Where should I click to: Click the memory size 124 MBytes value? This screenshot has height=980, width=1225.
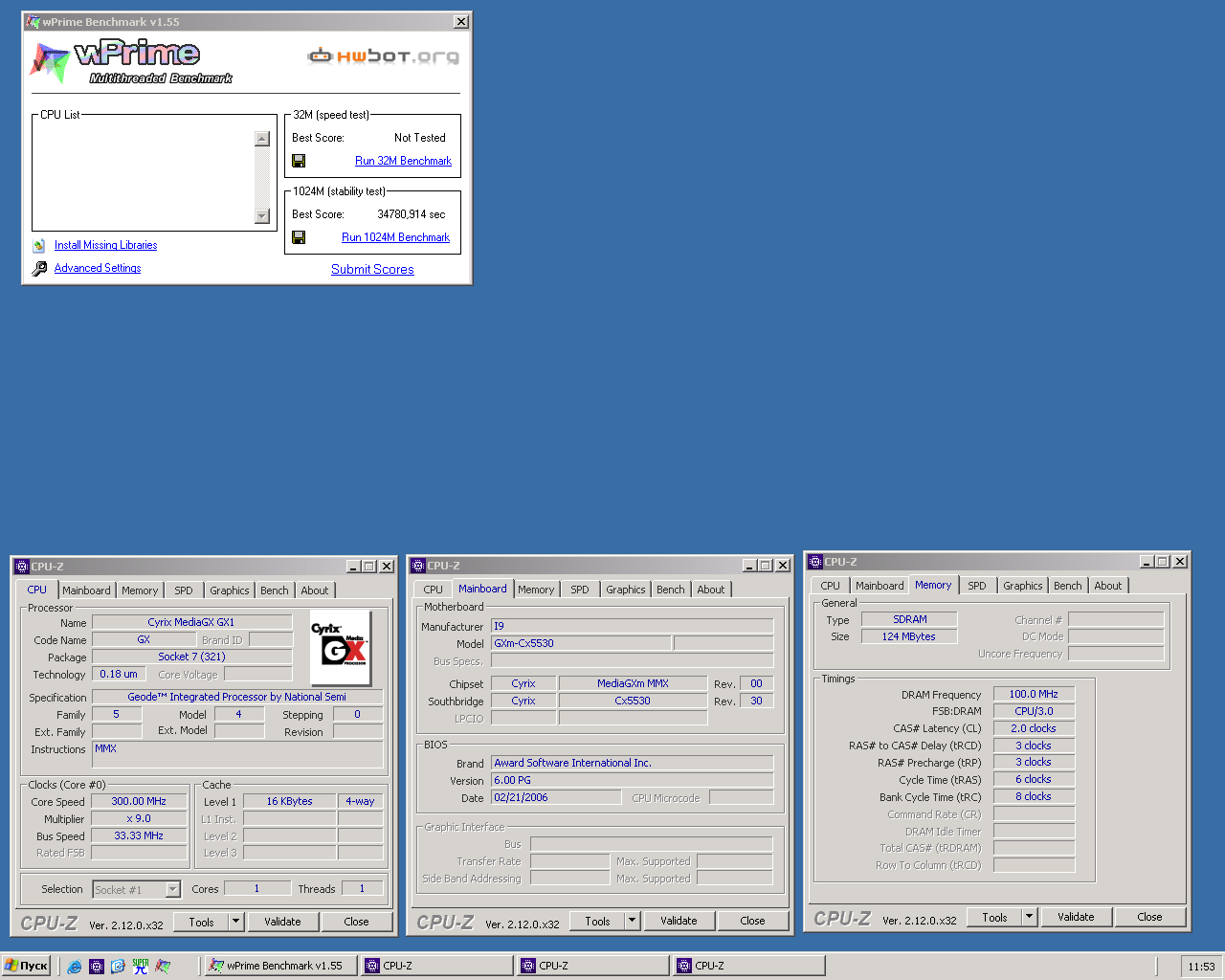click(909, 637)
